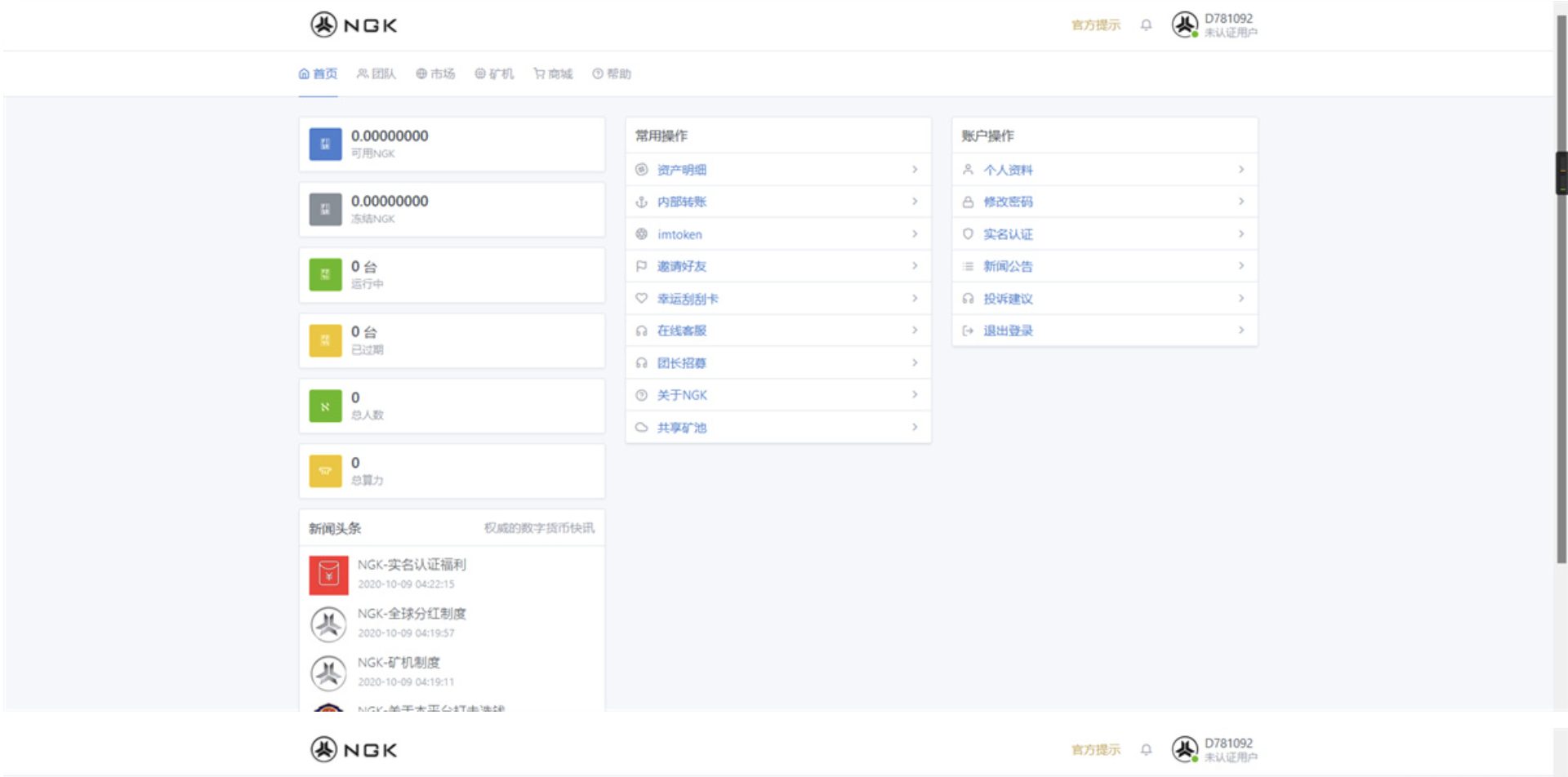The image size is (1568, 777).
Task: Open the 团队 tab
Action: (376, 74)
